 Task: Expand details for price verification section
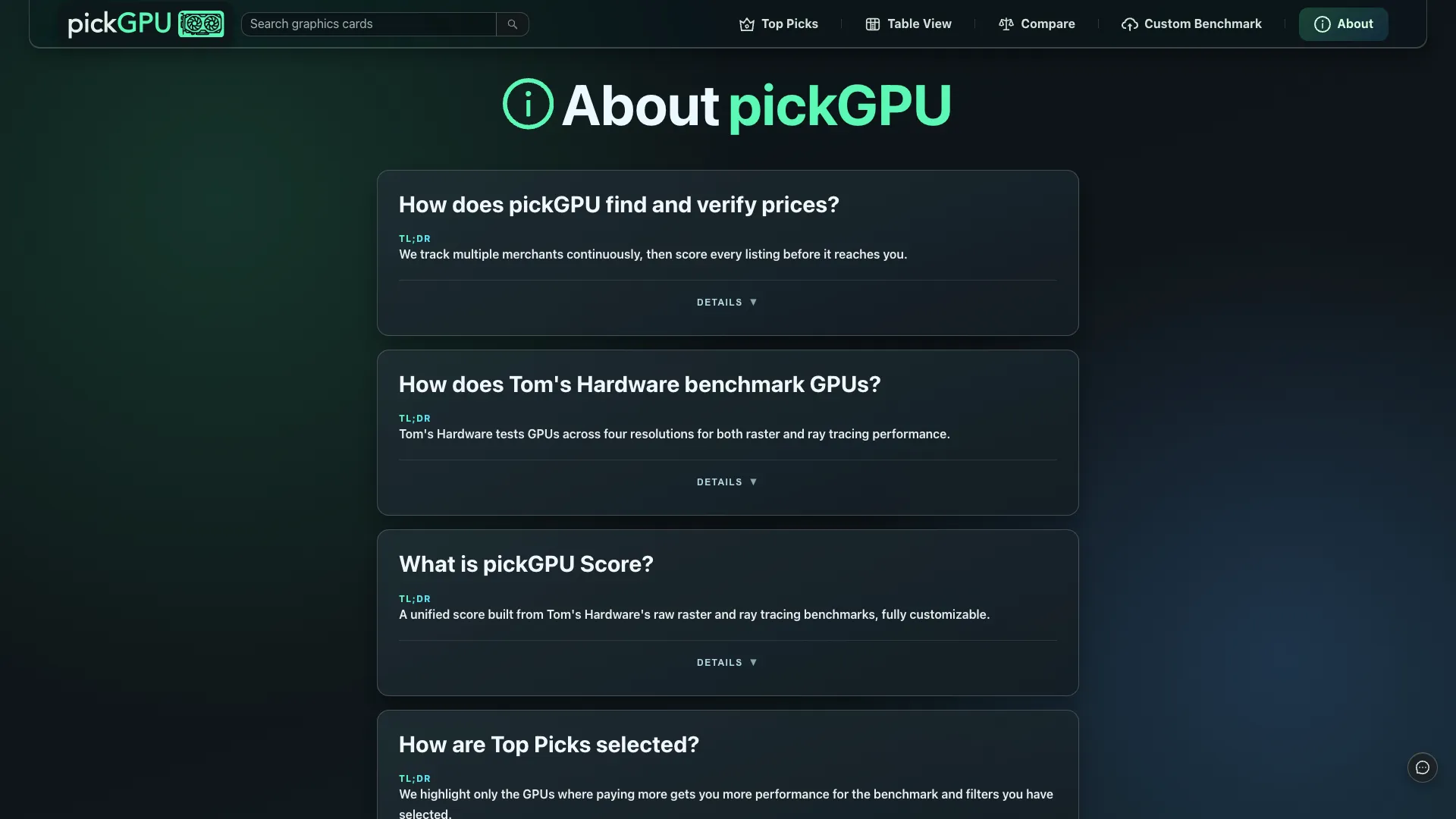(x=727, y=303)
